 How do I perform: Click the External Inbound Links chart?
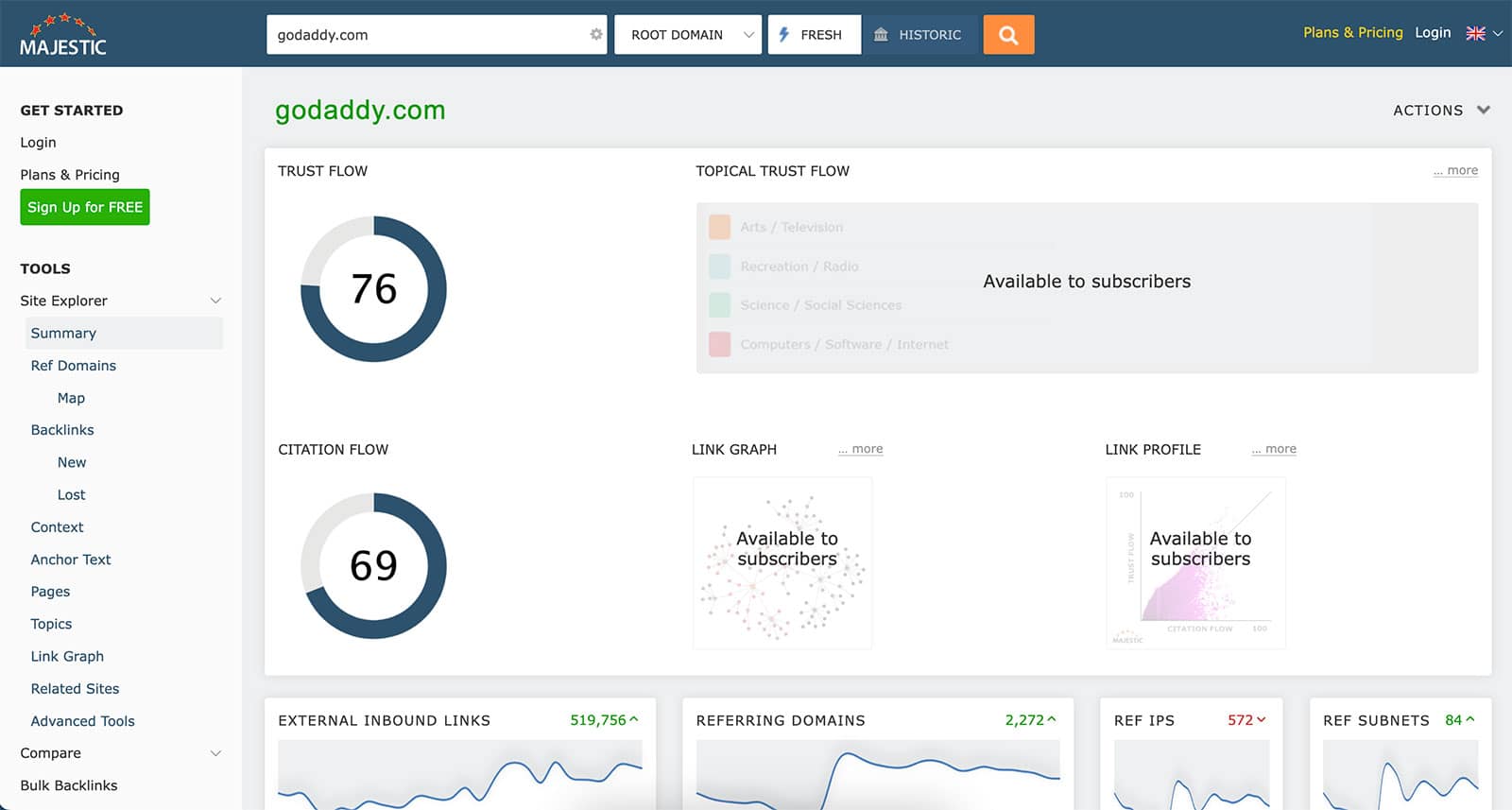pos(460,775)
